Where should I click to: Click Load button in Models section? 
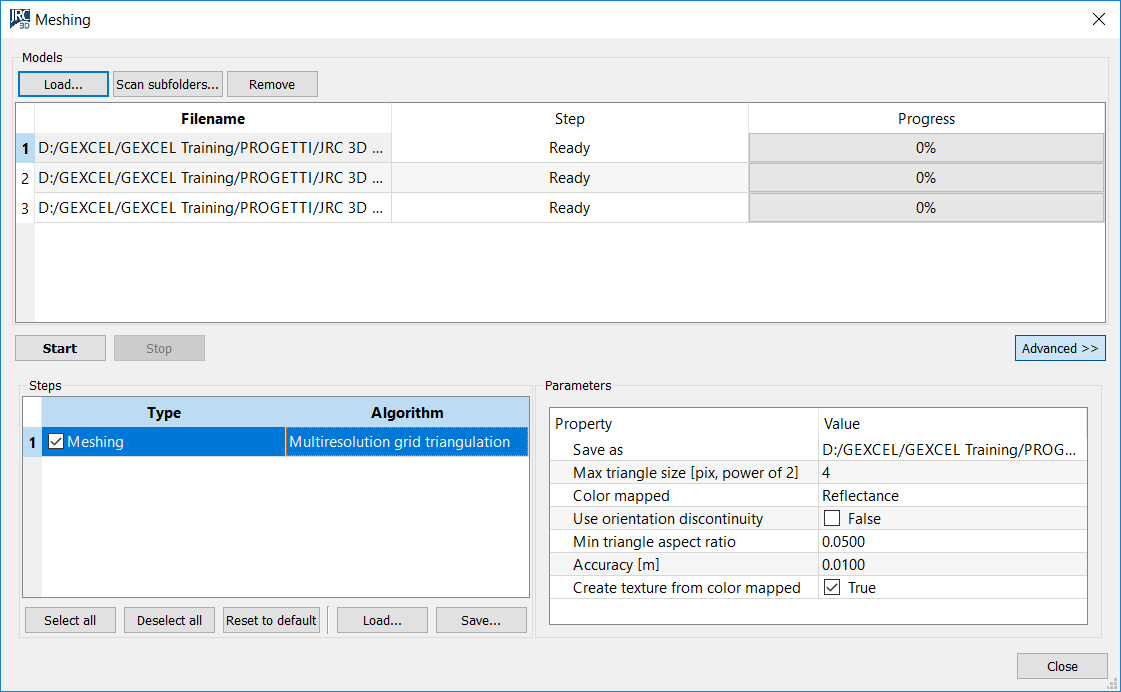pyautogui.click(x=63, y=84)
